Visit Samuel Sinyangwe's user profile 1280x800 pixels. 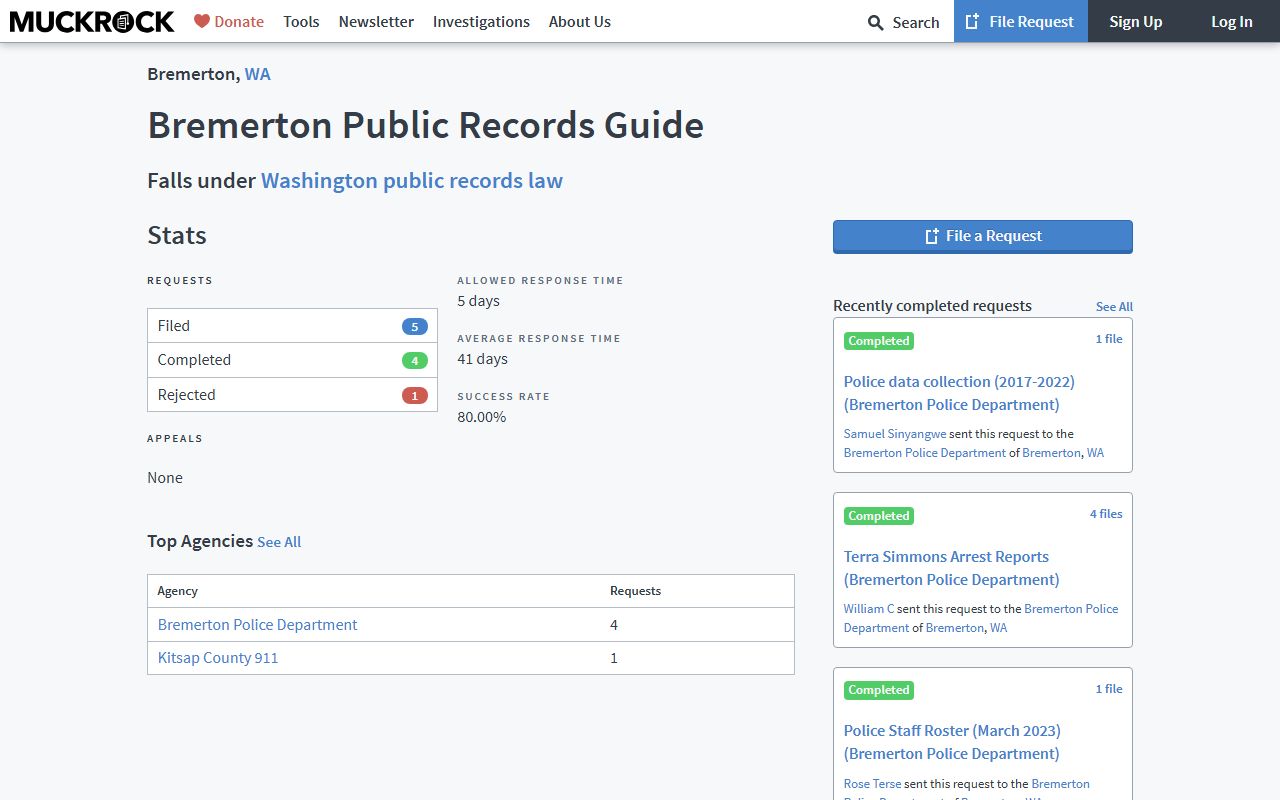tap(895, 434)
